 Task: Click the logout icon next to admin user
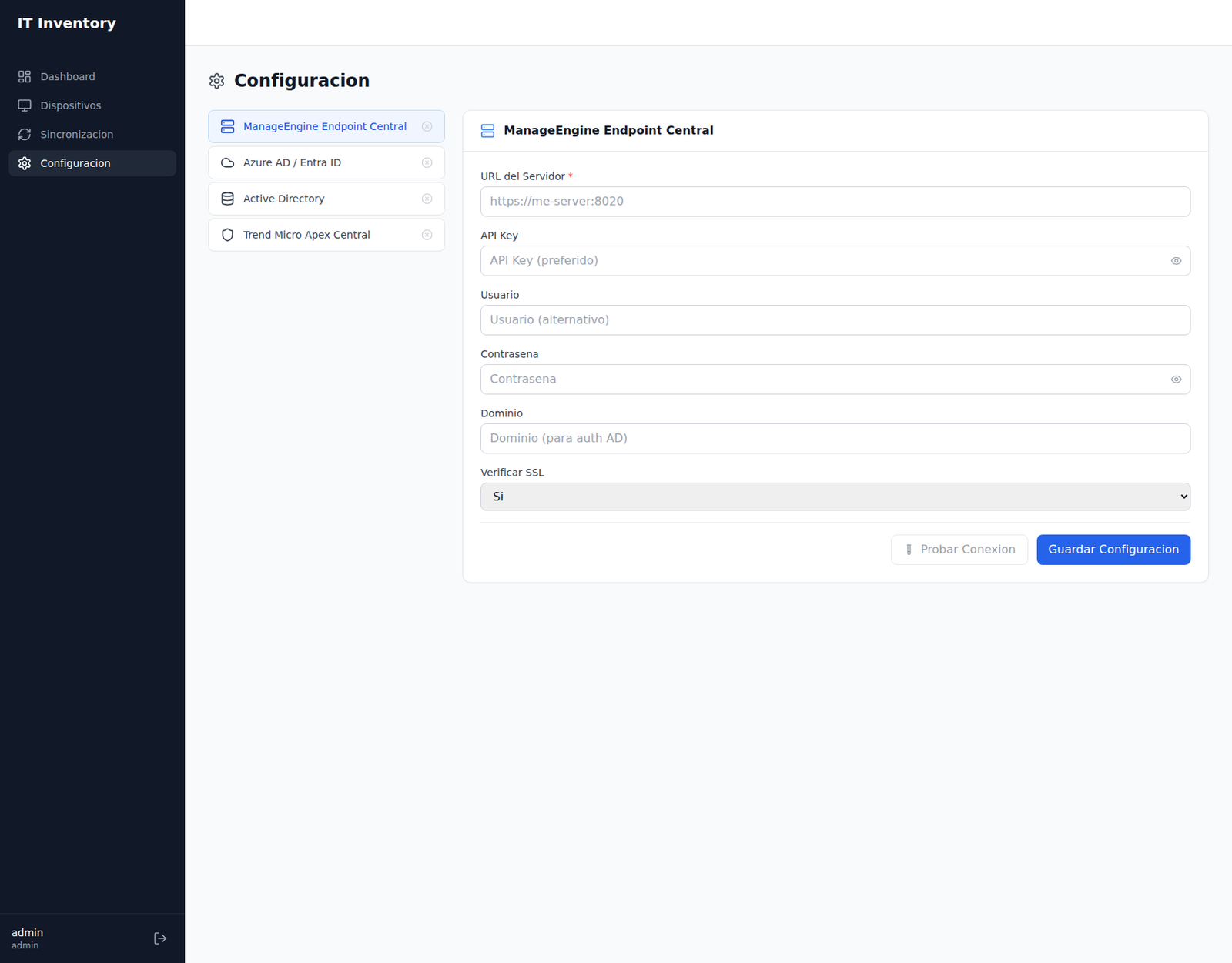(x=160, y=938)
